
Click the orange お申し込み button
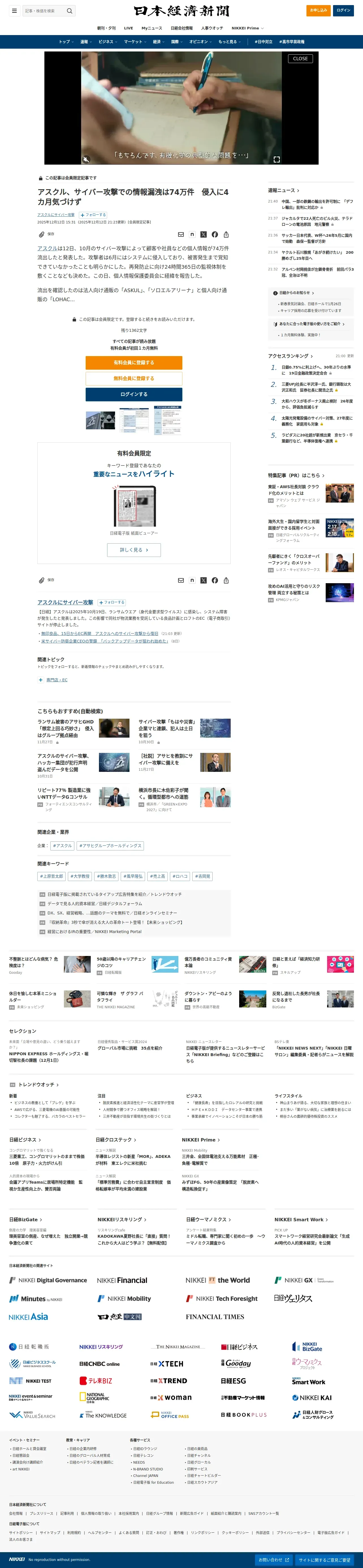pos(318,10)
